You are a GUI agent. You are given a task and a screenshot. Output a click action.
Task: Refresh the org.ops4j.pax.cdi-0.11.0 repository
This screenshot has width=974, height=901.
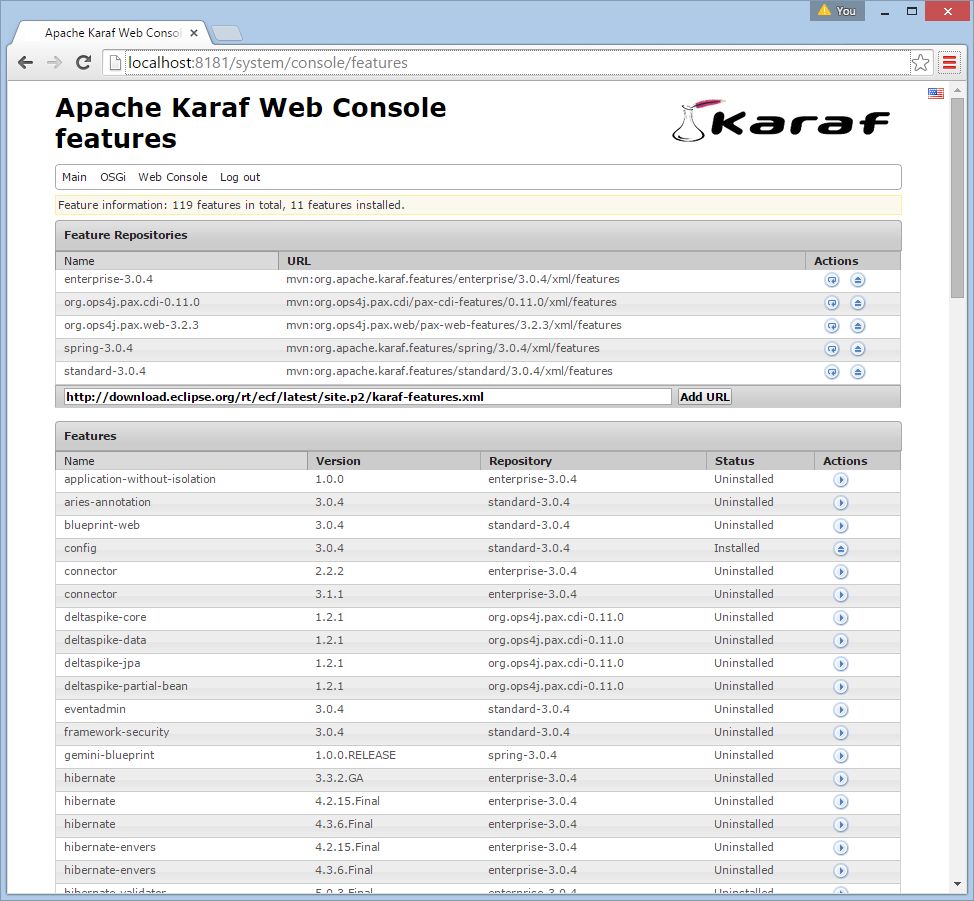coord(832,303)
